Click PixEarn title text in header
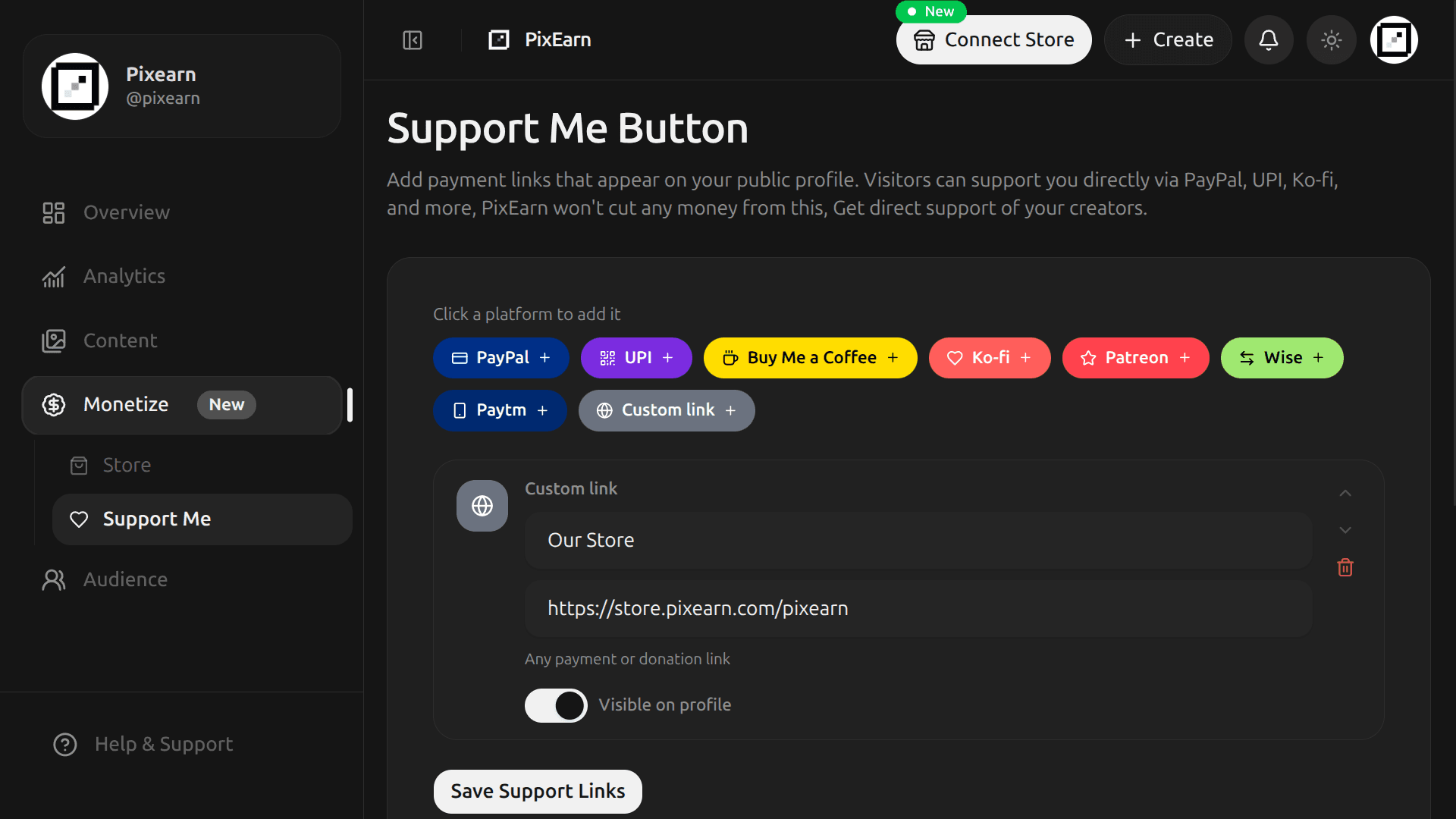1456x819 pixels. coord(558,40)
